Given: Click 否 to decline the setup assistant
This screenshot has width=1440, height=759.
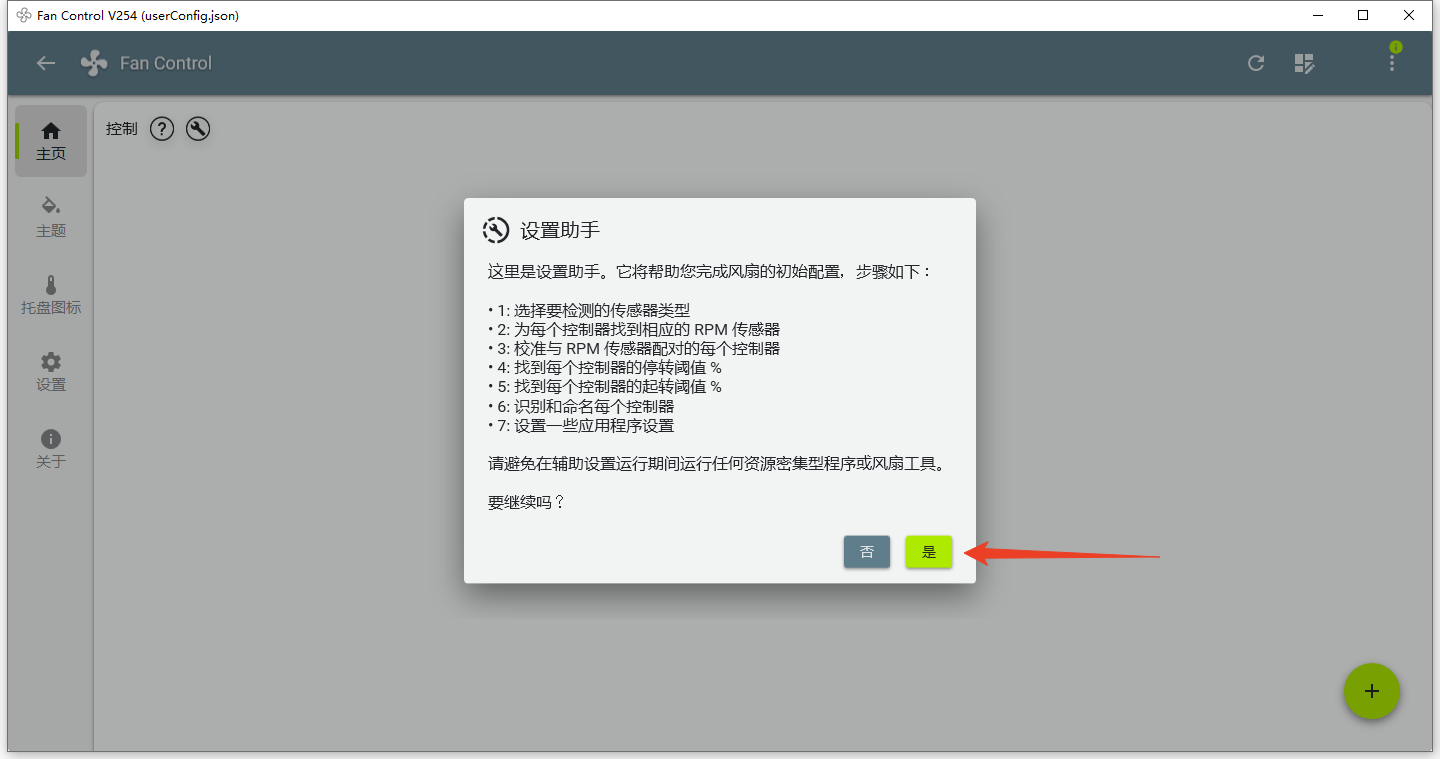Looking at the screenshot, I should click(x=866, y=552).
